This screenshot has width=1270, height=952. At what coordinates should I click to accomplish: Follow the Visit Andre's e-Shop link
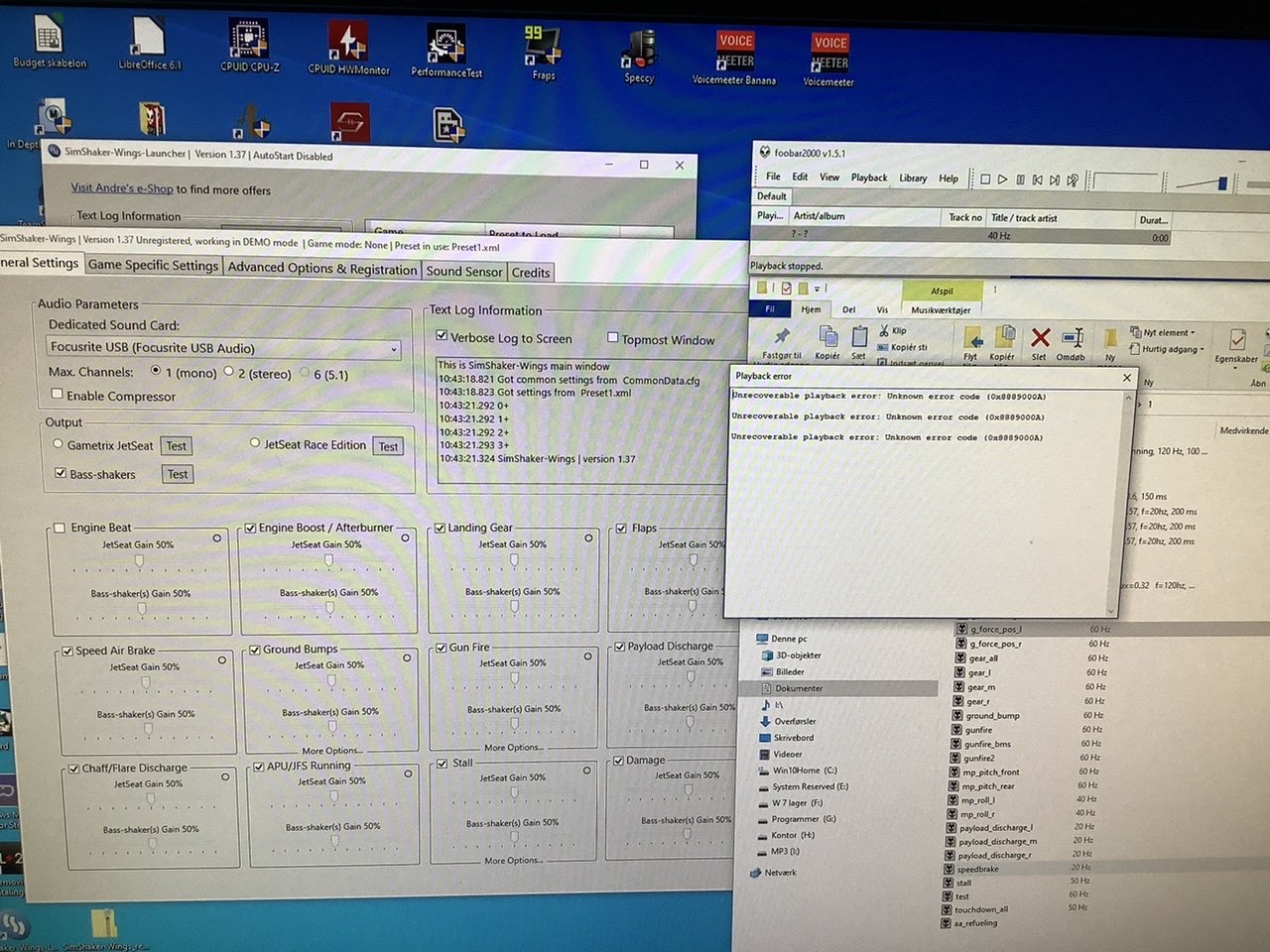[122, 188]
